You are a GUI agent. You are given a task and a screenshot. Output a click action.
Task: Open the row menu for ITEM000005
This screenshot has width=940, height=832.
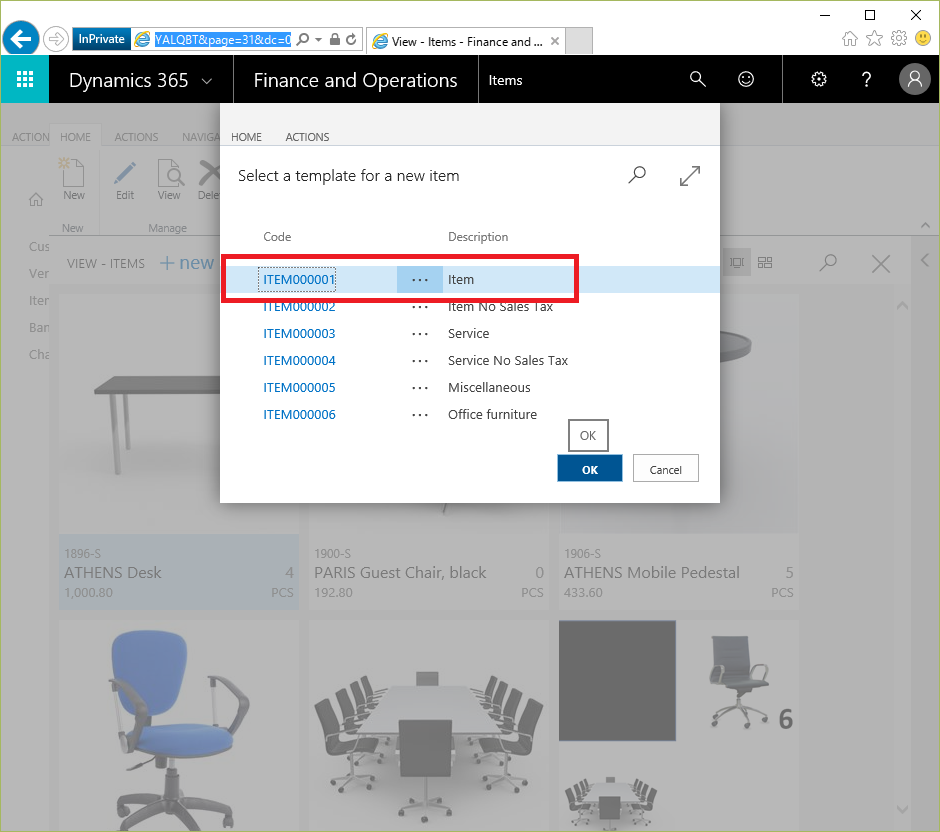(x=420, y=388)
